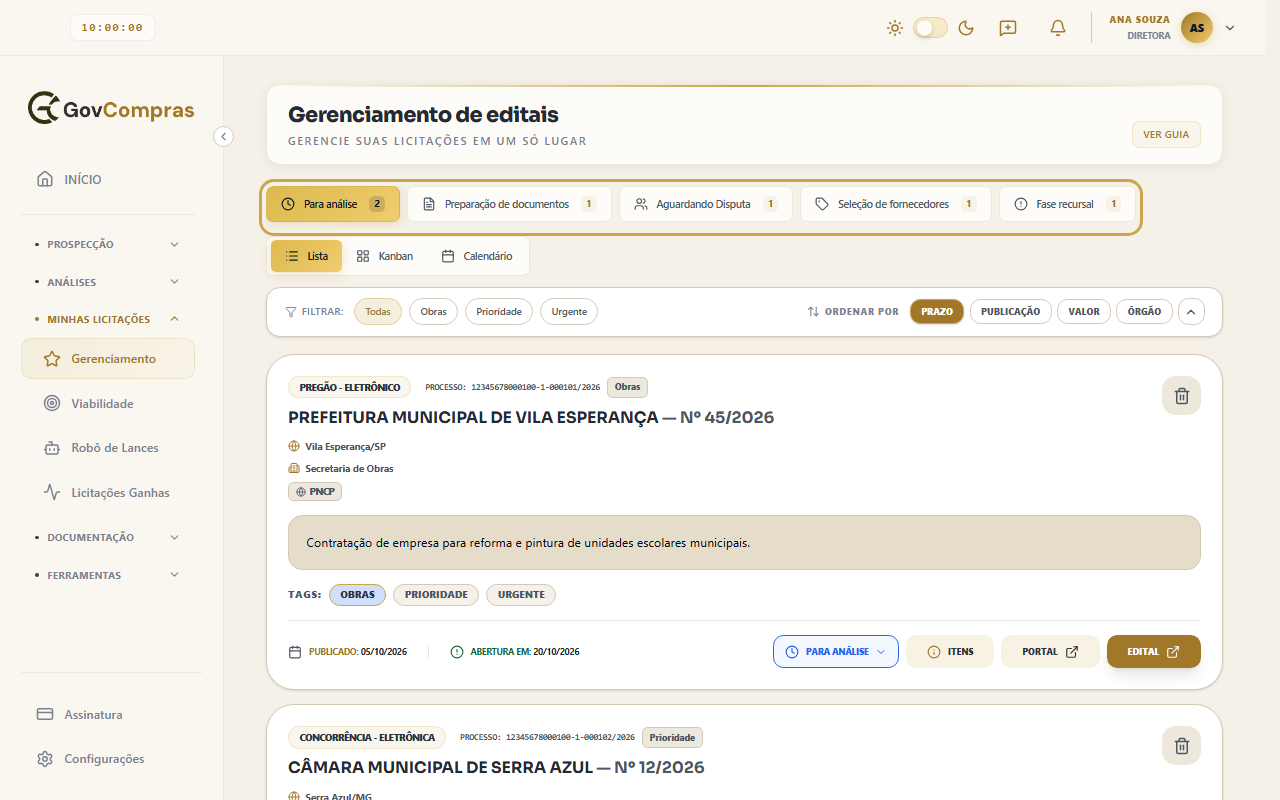Collapse the Minhas Licitações section

[x=108, y=320]
